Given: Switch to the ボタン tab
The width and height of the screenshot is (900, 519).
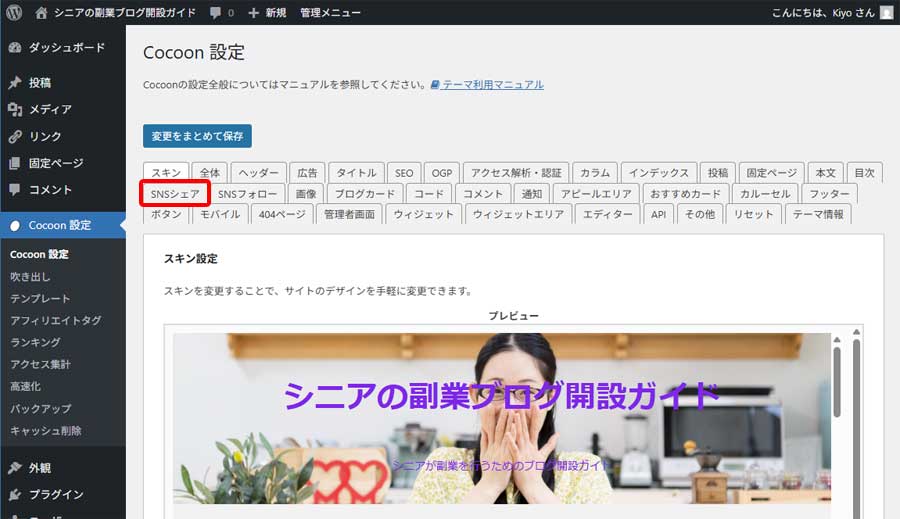Looking at the screenshot, I should click(166, 214).
